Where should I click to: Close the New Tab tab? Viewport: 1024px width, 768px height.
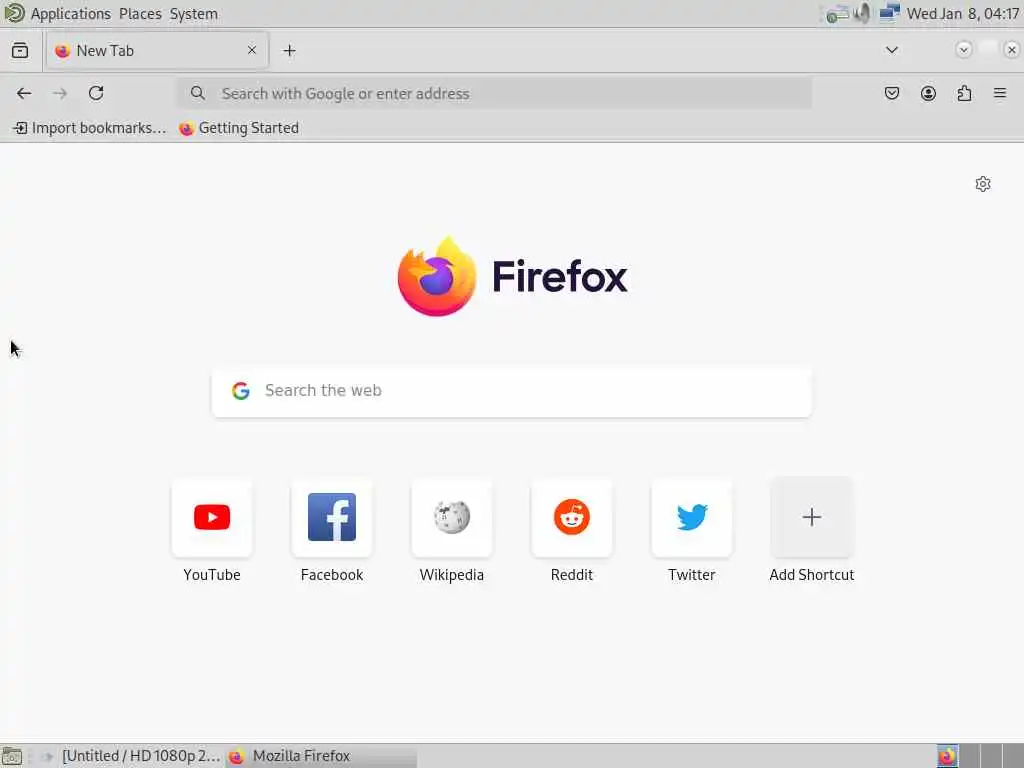point(252,50)
